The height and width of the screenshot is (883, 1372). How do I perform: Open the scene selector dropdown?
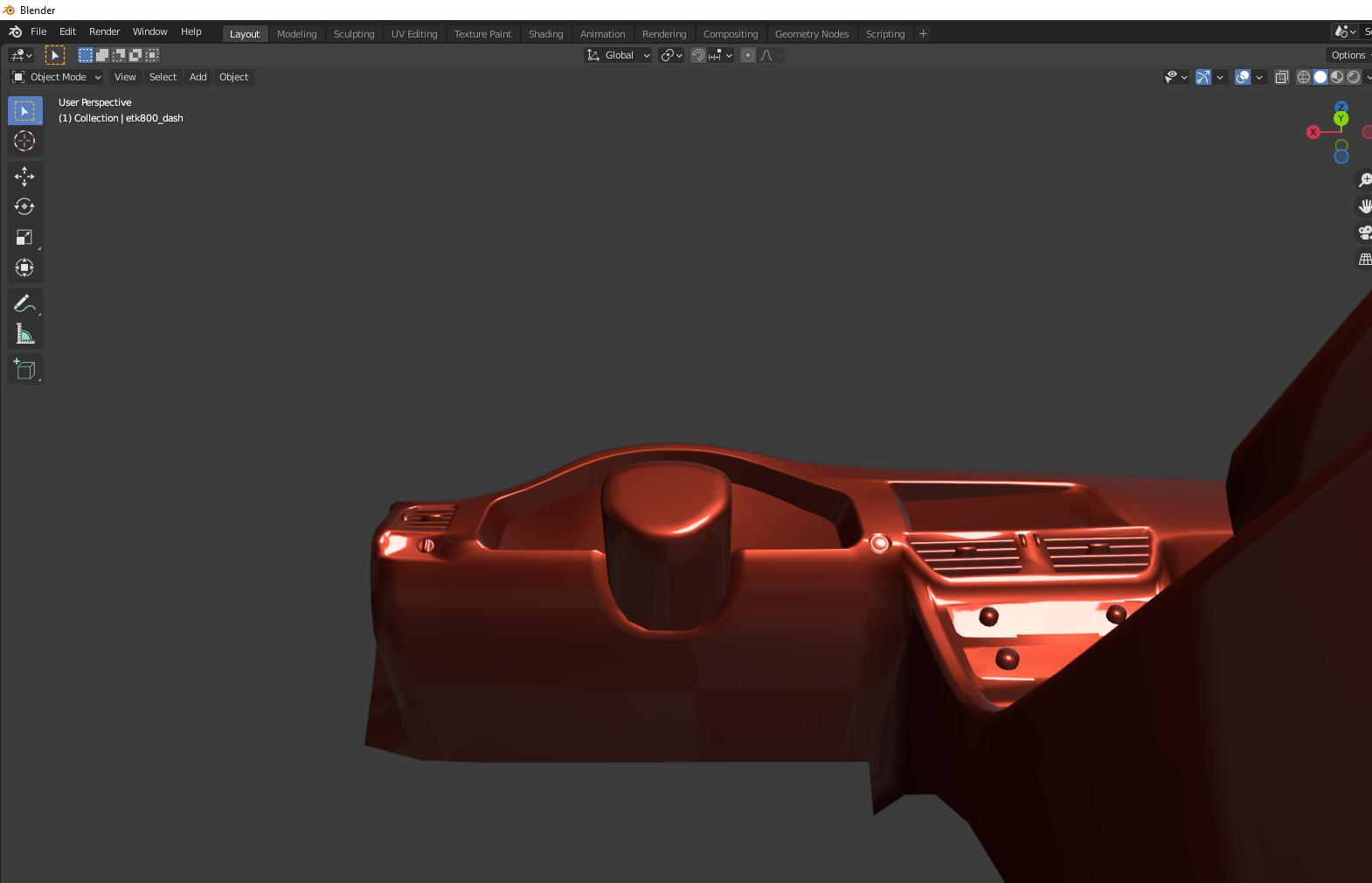(x=1345, y=31)
